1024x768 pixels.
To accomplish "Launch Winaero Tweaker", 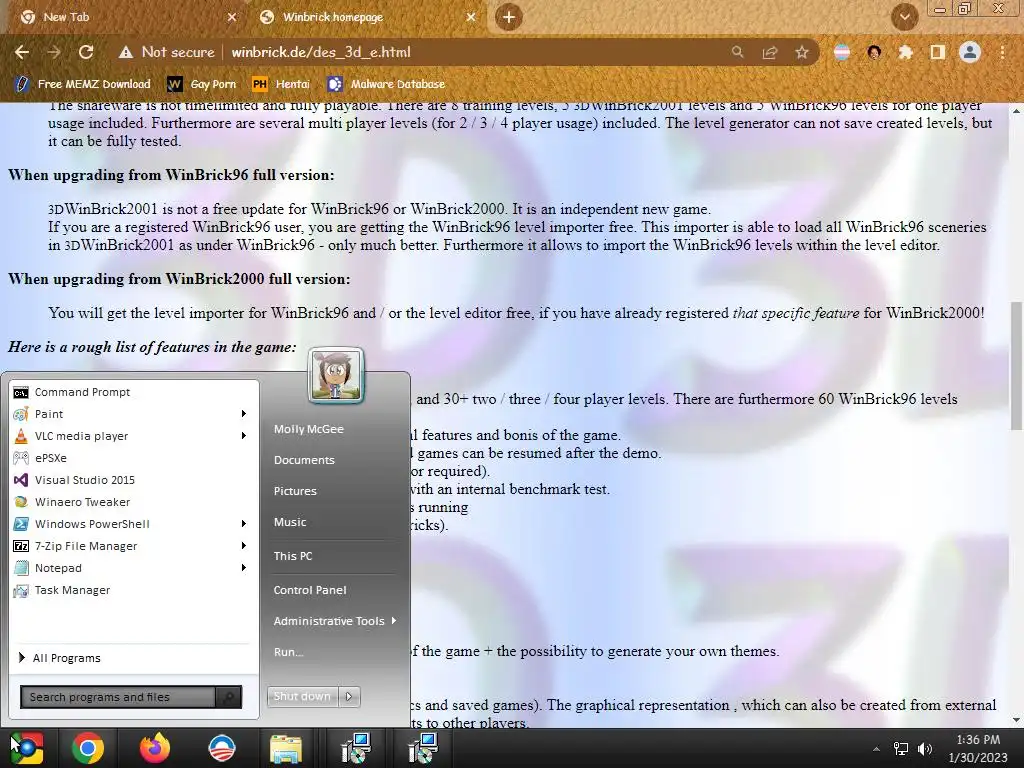I will [134, 502].
